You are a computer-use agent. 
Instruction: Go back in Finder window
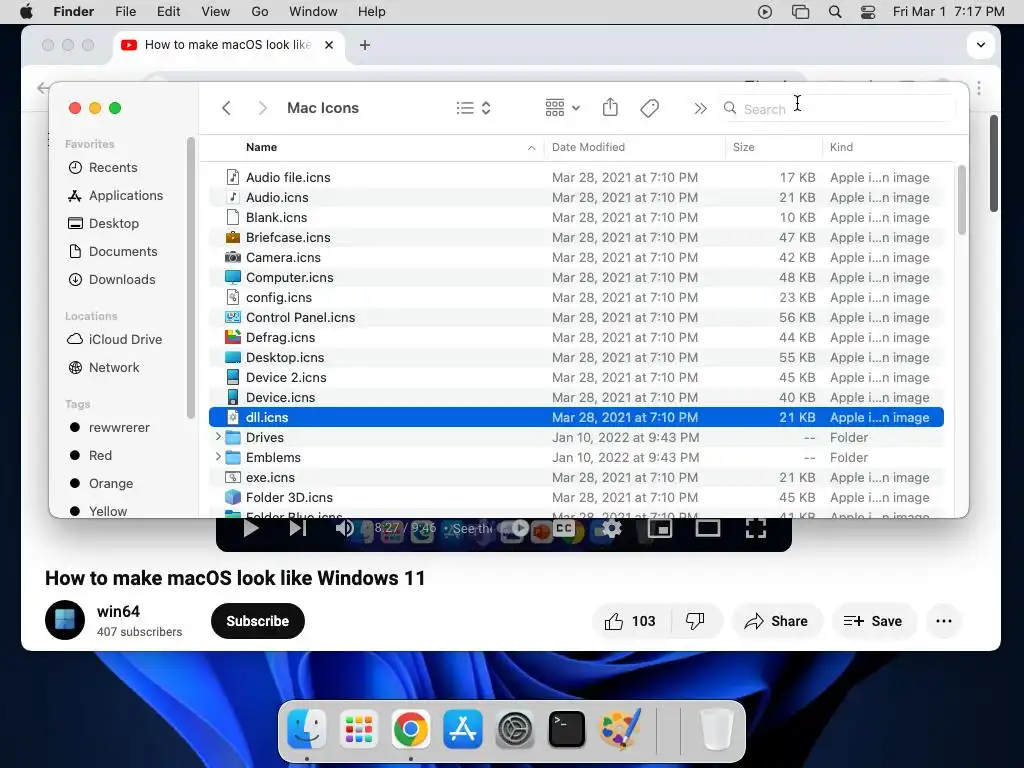click(226, 108)
